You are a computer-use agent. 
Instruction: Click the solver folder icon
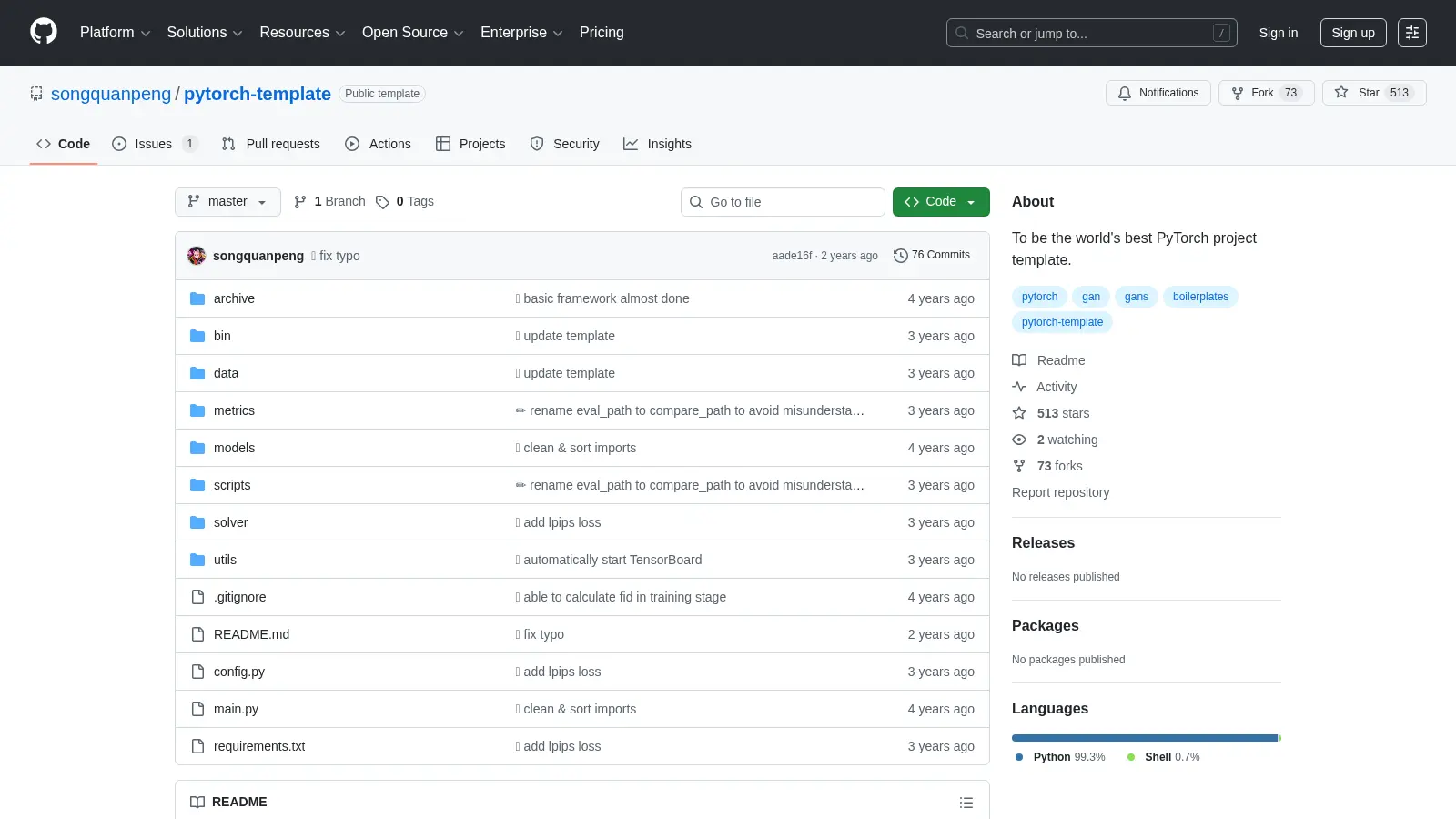click(x=197, y=522)
